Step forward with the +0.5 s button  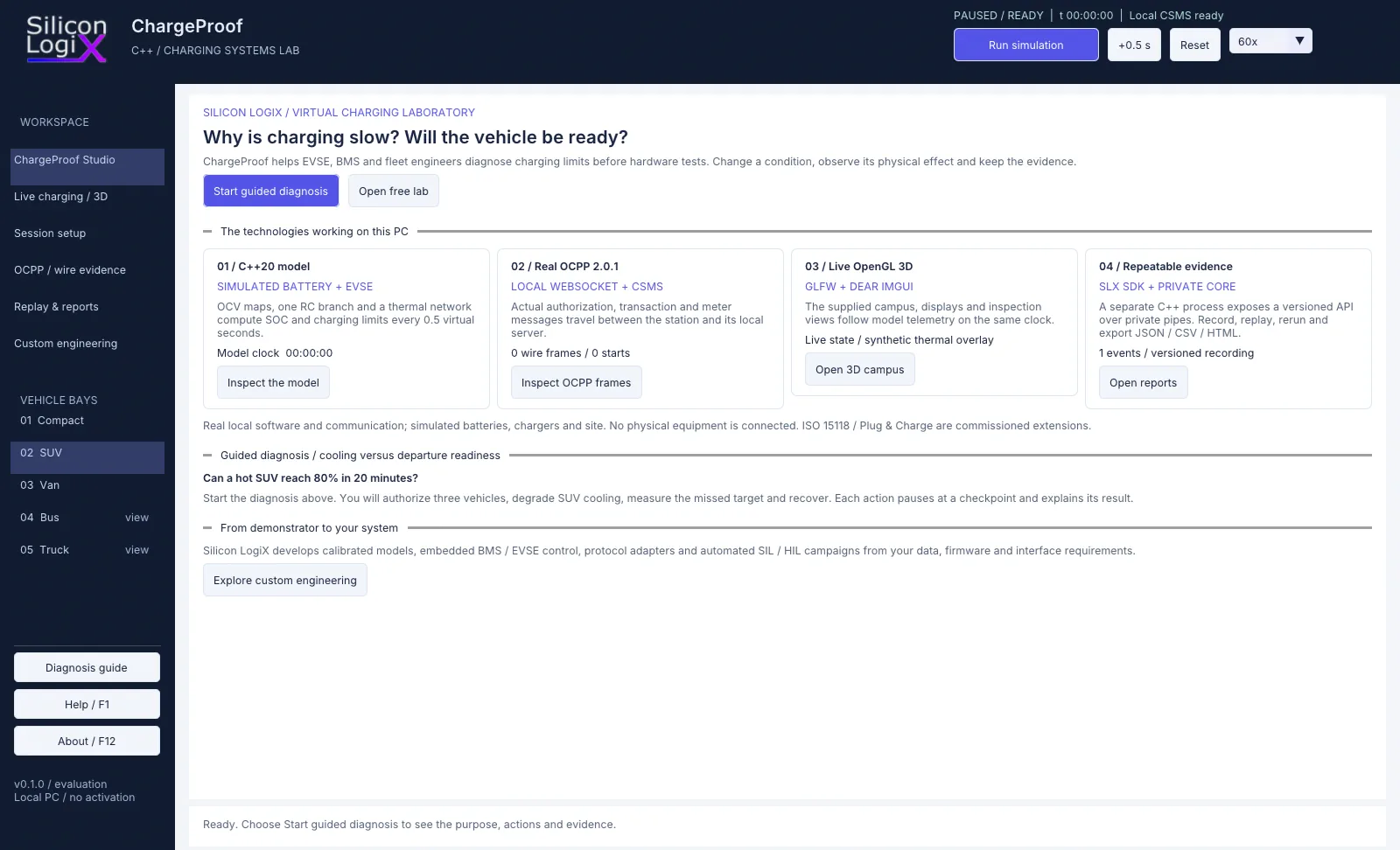(1134, 45)
